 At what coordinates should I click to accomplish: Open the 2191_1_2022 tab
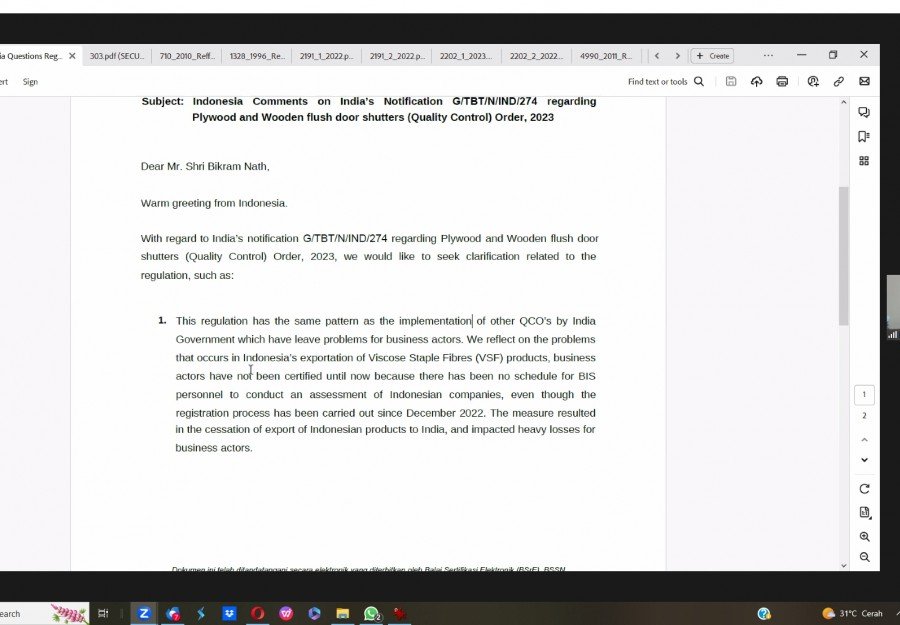tap(327, 56)
